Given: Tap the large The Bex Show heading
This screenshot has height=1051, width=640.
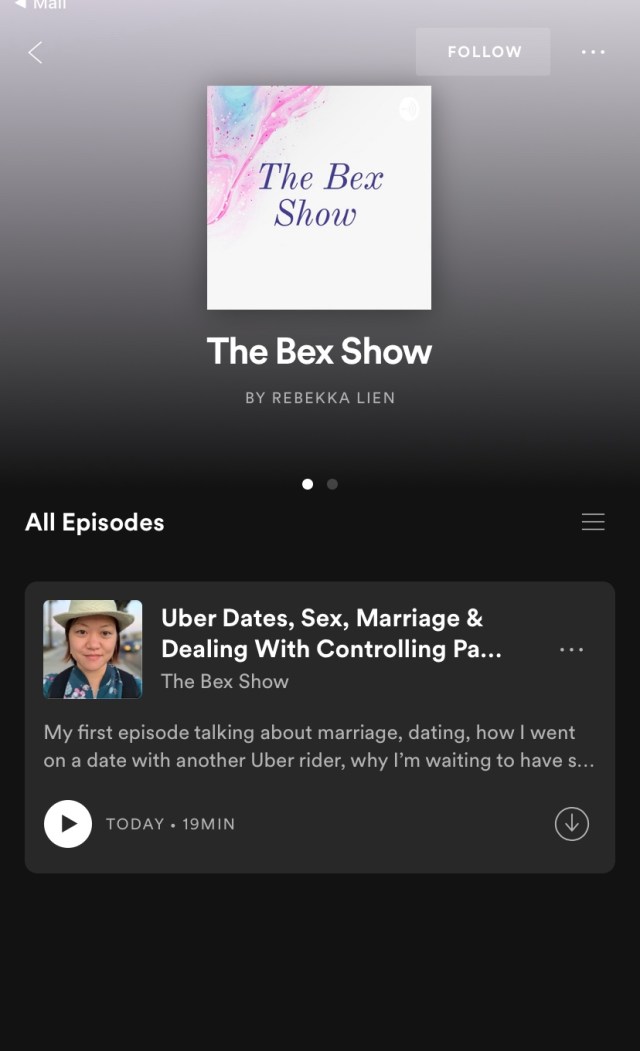Looking at the screenshot, I should click(x=319, y=352).
